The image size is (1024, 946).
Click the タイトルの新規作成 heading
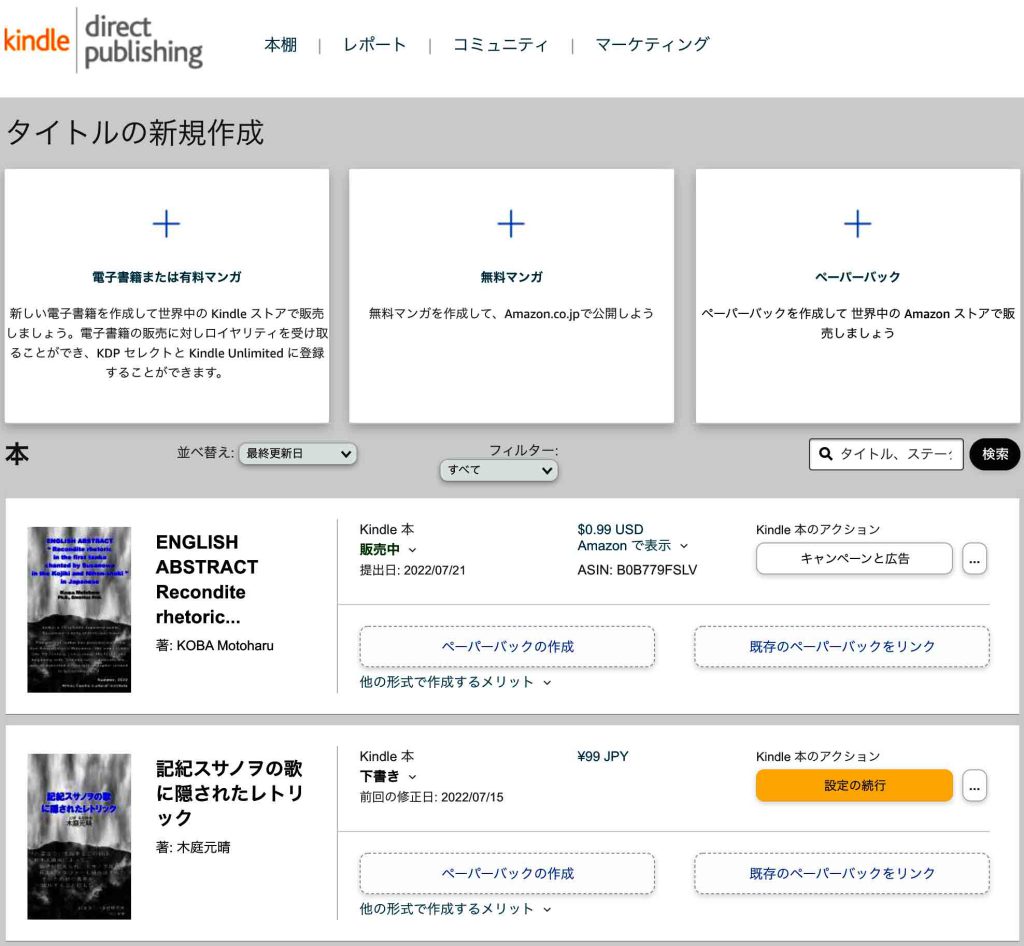(135, 133)
